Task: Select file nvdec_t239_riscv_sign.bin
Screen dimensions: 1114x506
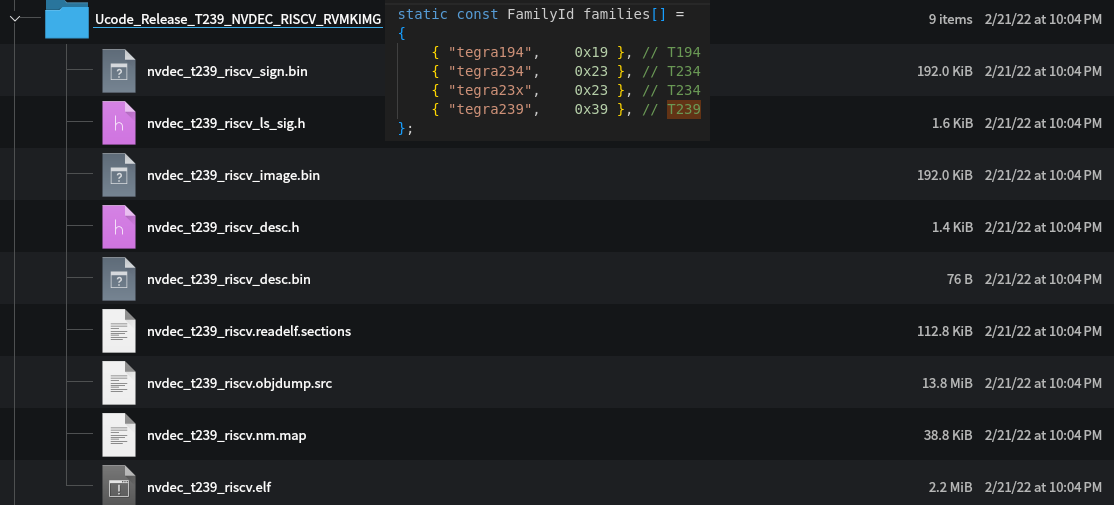Action: 227,71
